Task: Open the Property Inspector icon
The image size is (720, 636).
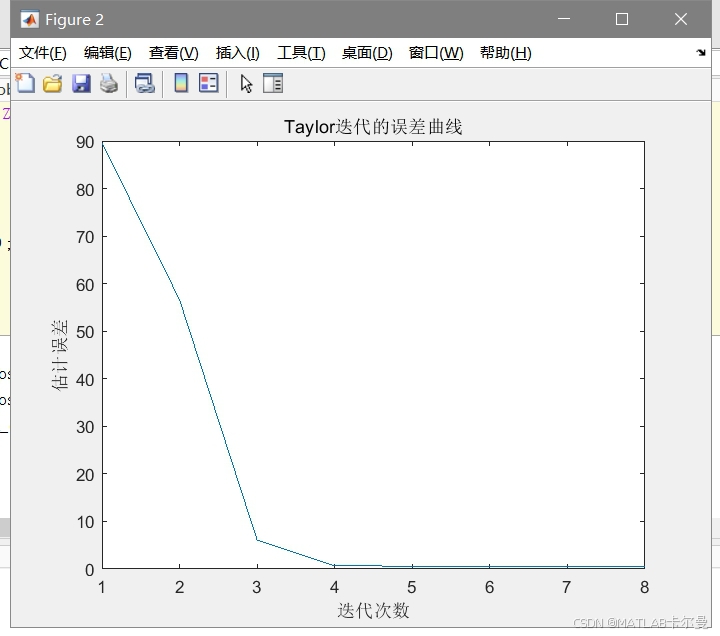Action: click(x=273, y=84)
